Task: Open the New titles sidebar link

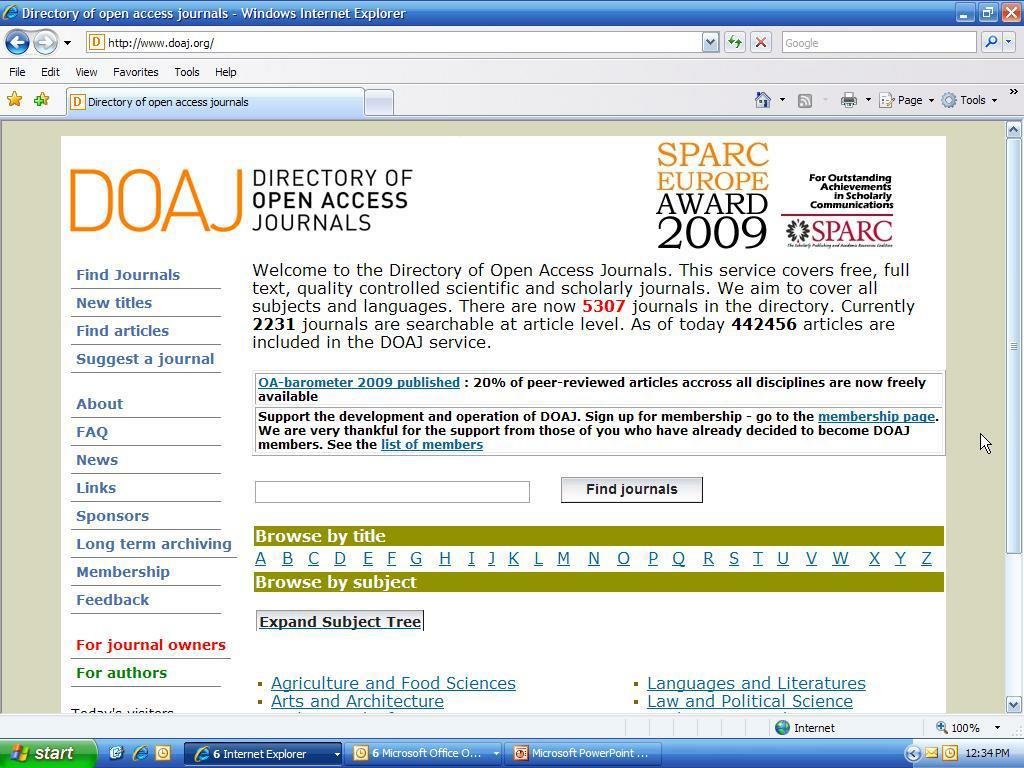Action: click(x=114, y=303)
